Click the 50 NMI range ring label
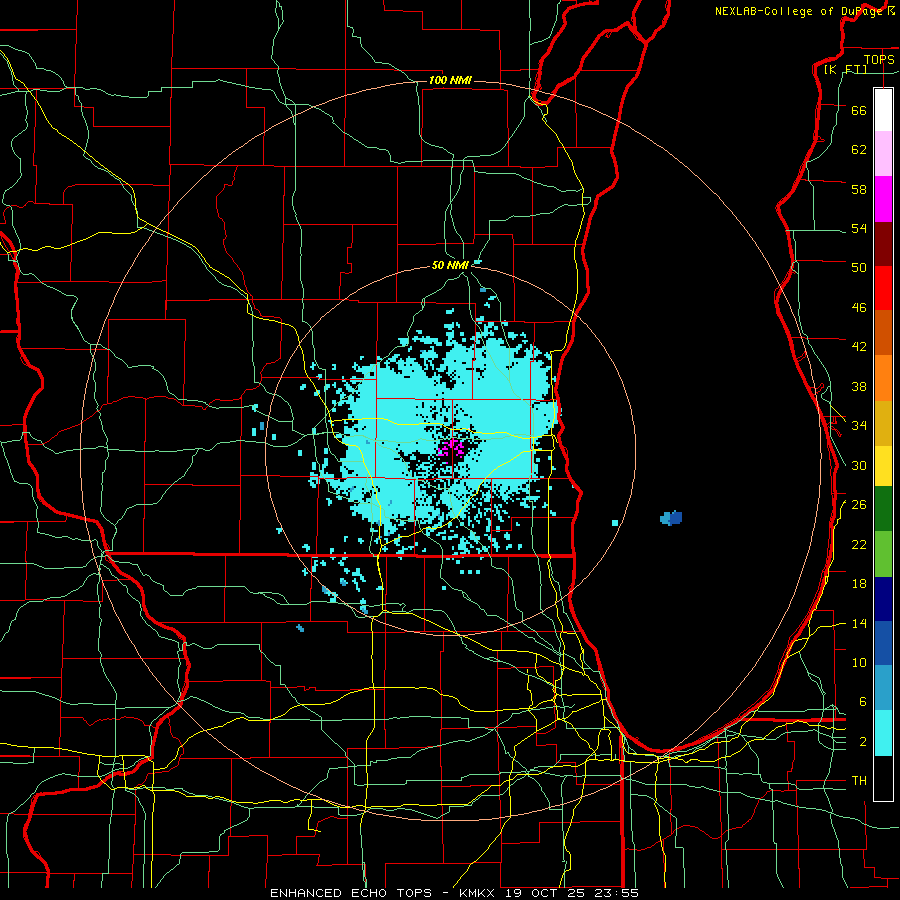The width and height of the screenshot is (900, 900). 450,265
